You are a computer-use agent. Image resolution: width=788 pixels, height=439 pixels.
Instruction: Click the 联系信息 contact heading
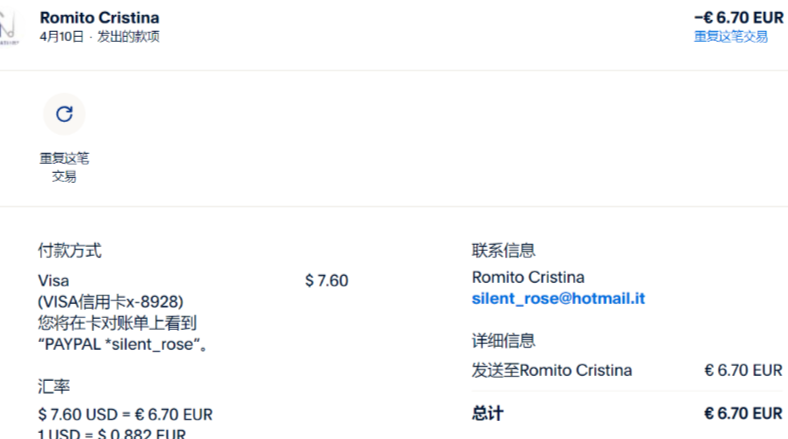click(503, 251)
